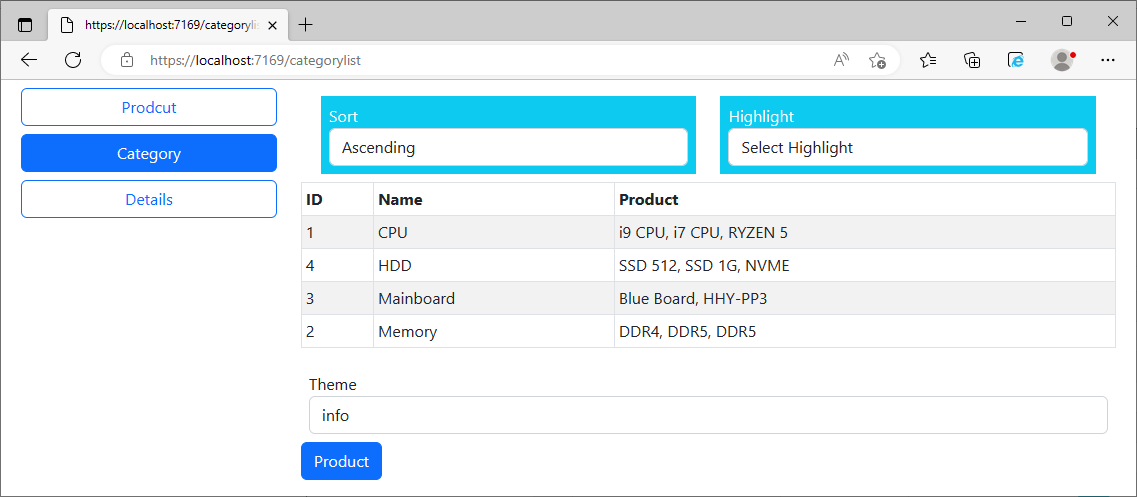Open the Theme dropdown showing info
The height and width of the screenshot is (497, 1137).
708,415
